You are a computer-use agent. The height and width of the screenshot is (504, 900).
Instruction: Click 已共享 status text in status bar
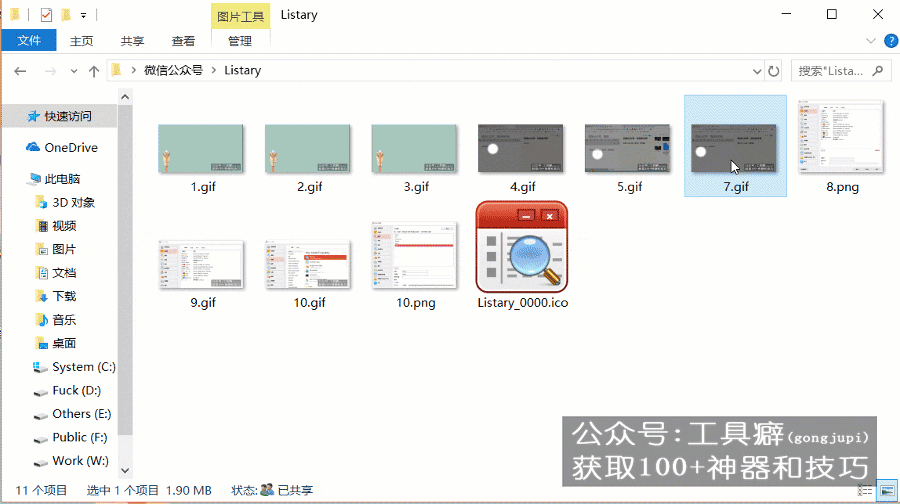(295, 490)
